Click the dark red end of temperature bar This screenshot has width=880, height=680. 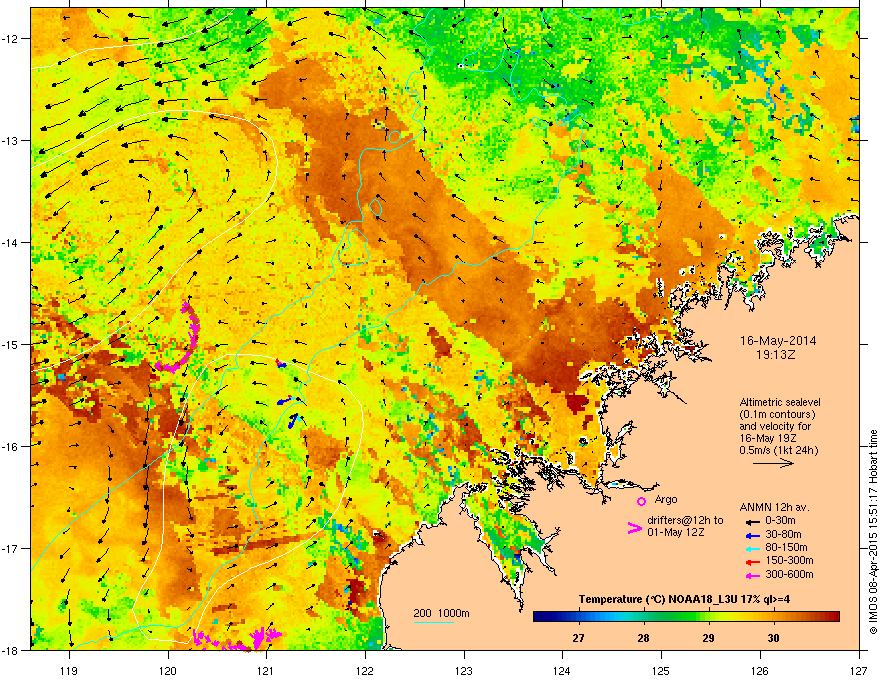click(x=834, y=617)
